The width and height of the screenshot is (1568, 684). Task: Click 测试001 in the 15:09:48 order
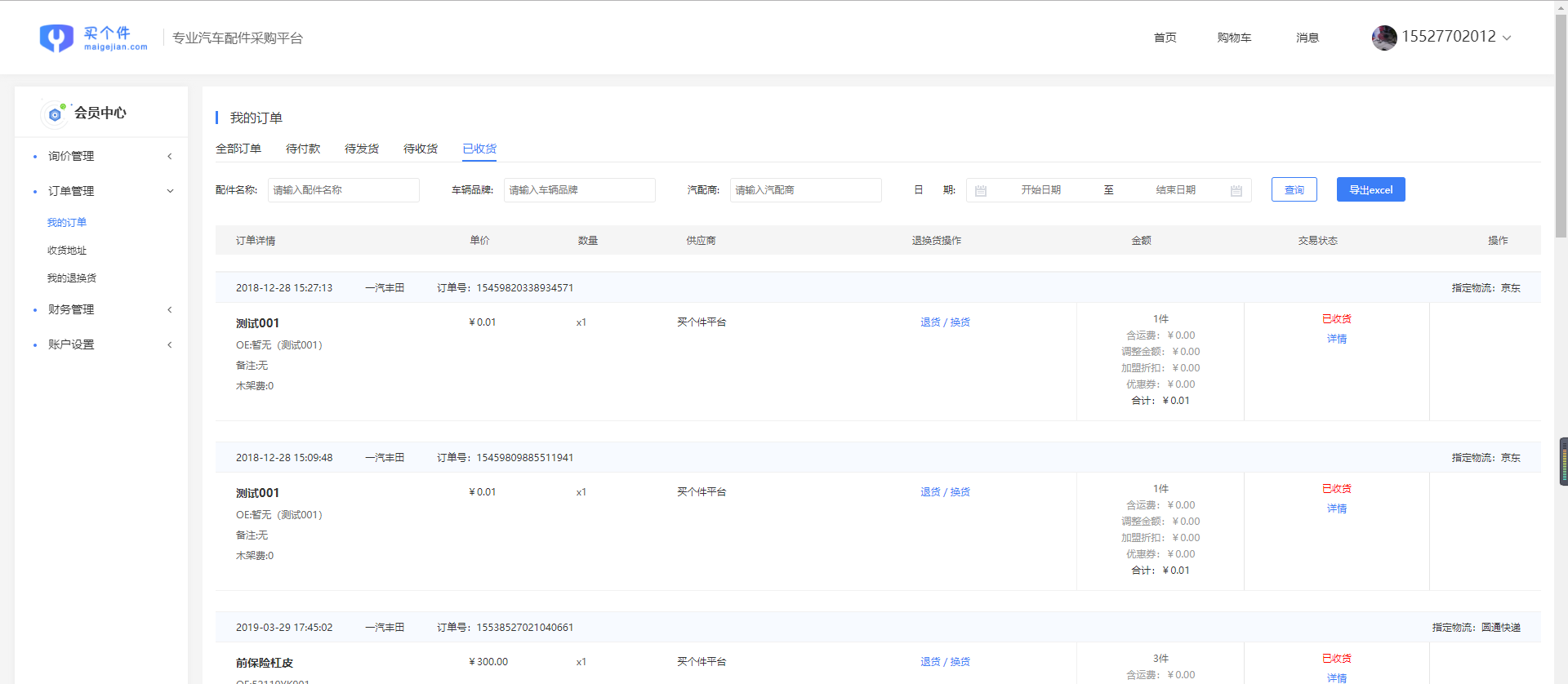coord(258,493)
